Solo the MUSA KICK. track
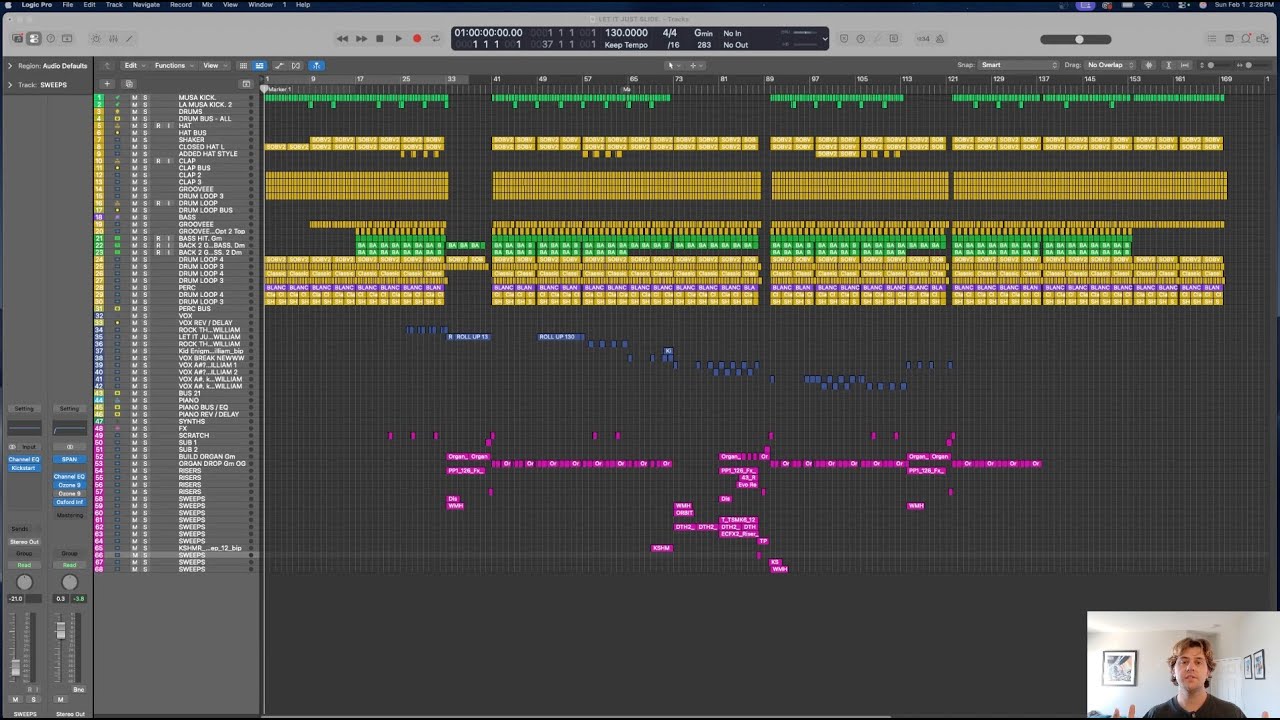The height and width of the screenshot is (720, 1280). (144, 98)
